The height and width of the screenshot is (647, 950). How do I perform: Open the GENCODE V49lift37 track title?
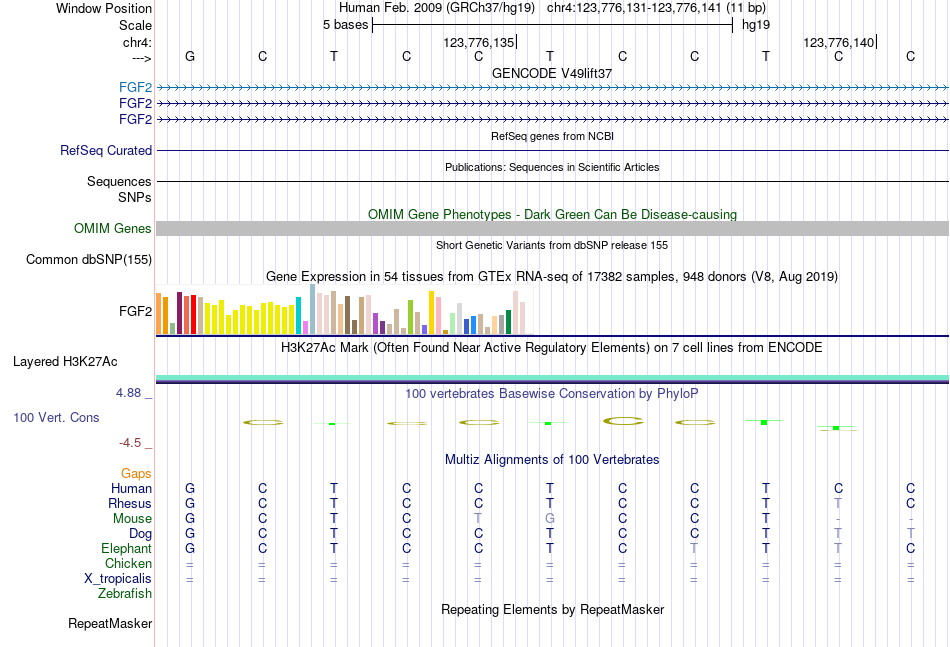(x=552, y=73)
